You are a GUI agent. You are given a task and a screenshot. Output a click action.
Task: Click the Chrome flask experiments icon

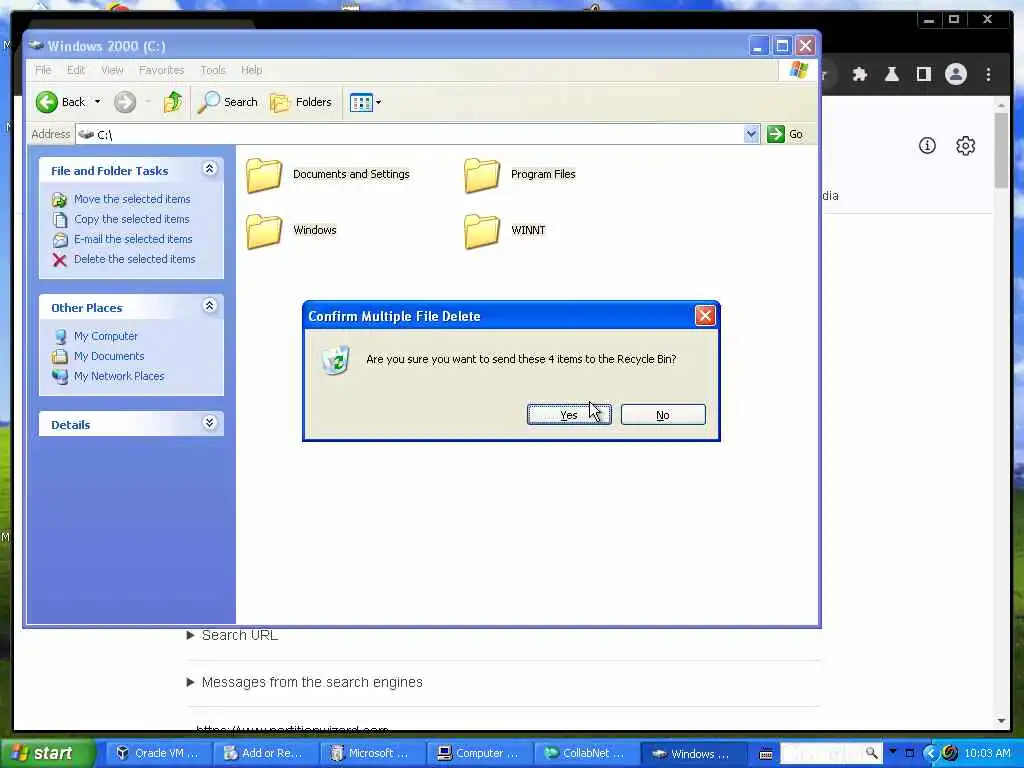point(891,74)
